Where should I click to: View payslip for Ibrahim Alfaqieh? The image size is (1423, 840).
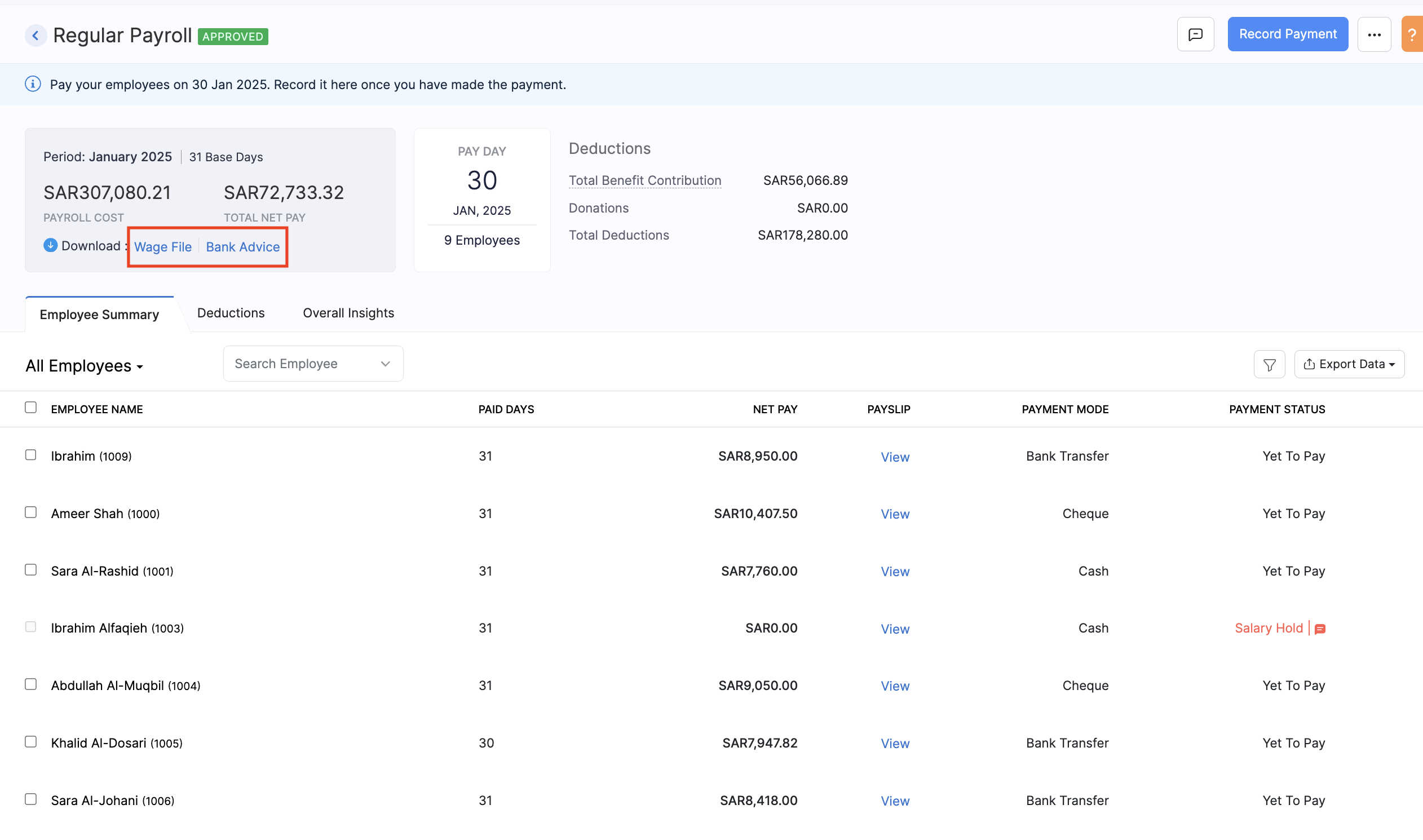tap(893, 628)
